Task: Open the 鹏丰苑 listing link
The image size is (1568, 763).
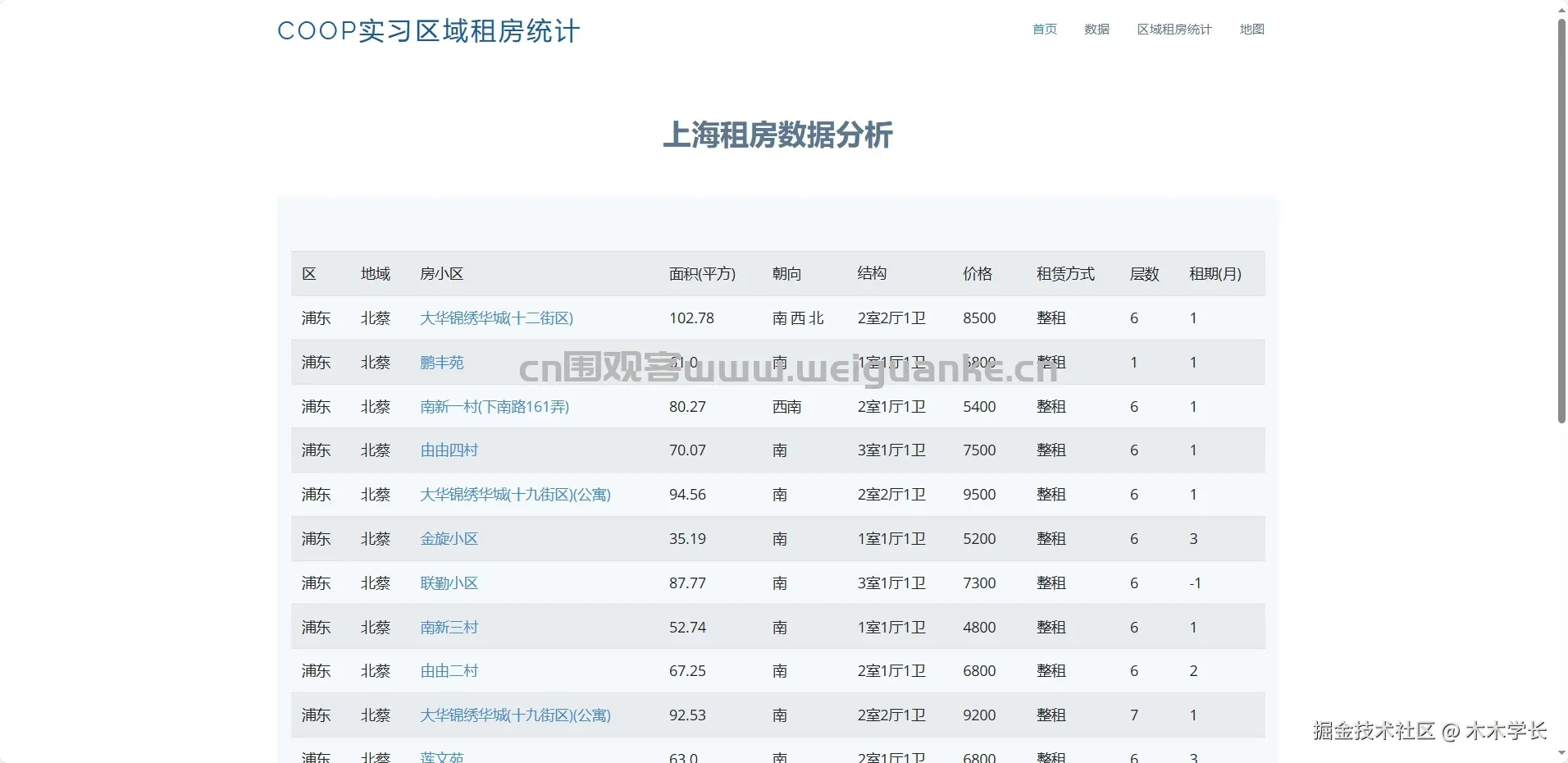Action: pos(442,363)
